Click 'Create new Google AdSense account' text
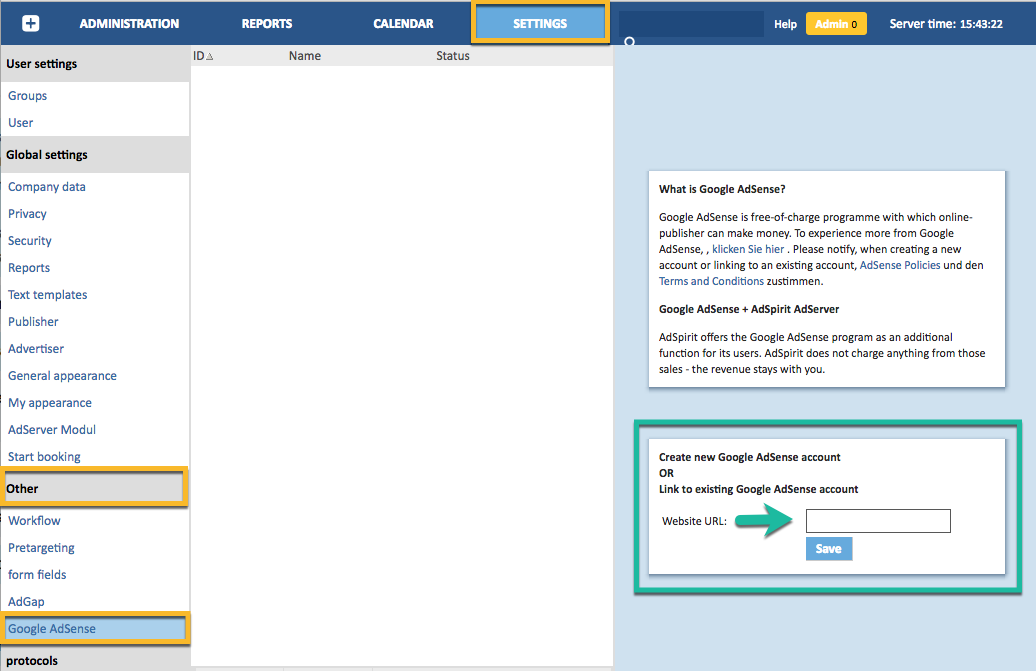The width and height of the screenshot is (1036, 671). [x=749, y=458]
